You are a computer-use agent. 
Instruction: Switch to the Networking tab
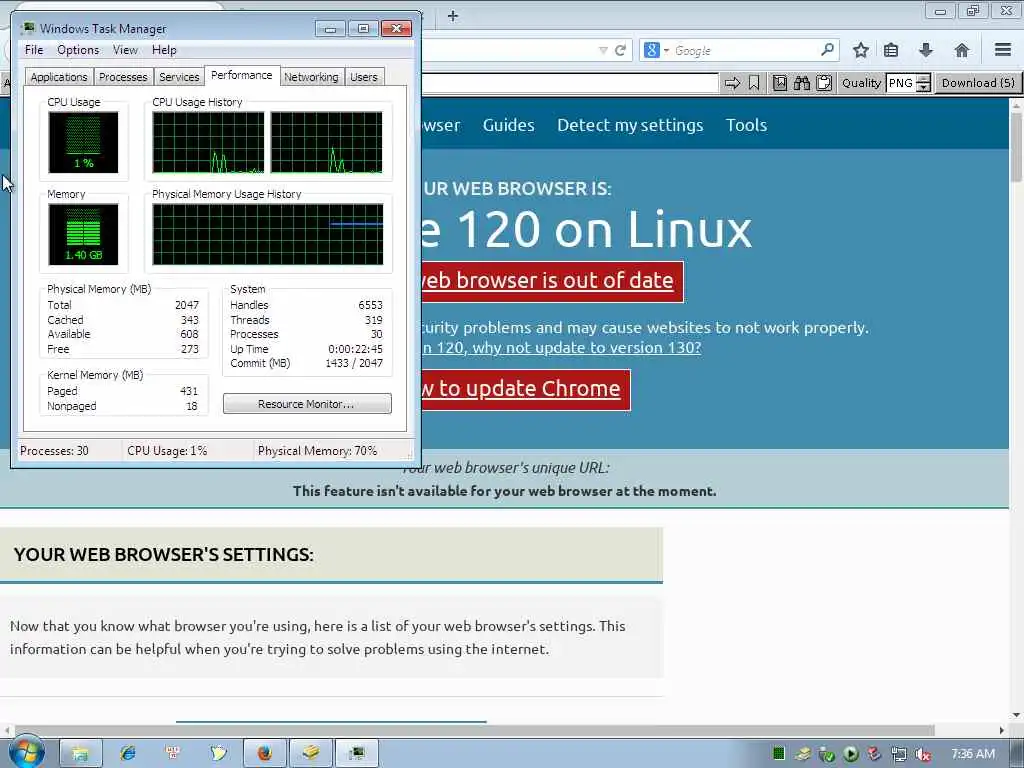(x=311, y=77)
